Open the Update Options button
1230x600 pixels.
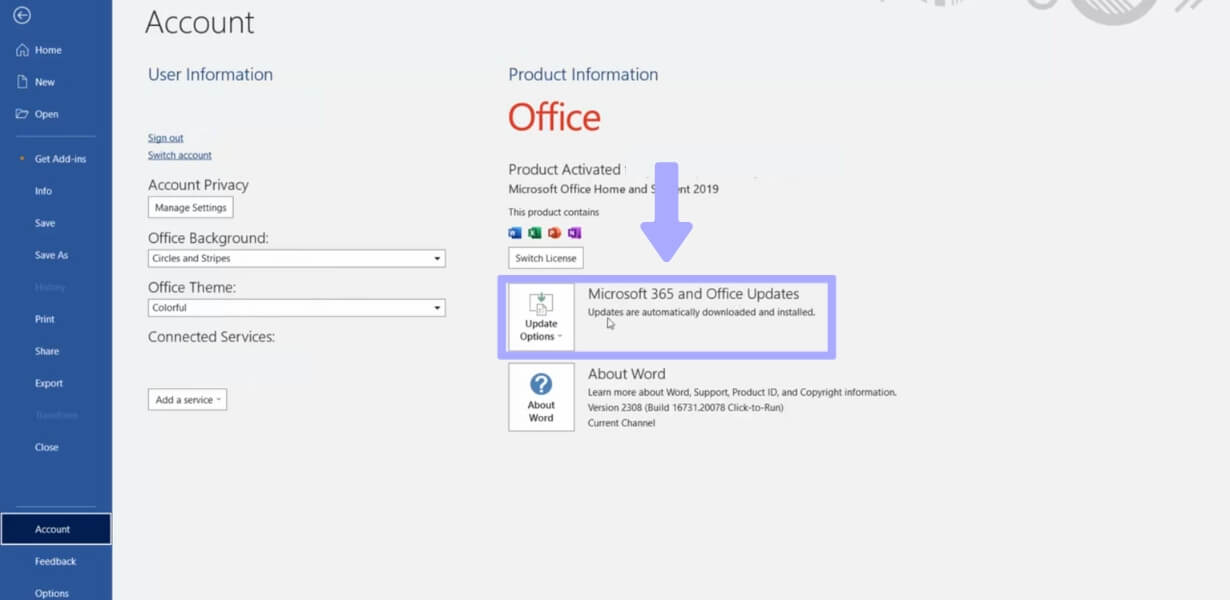point(541,316)
